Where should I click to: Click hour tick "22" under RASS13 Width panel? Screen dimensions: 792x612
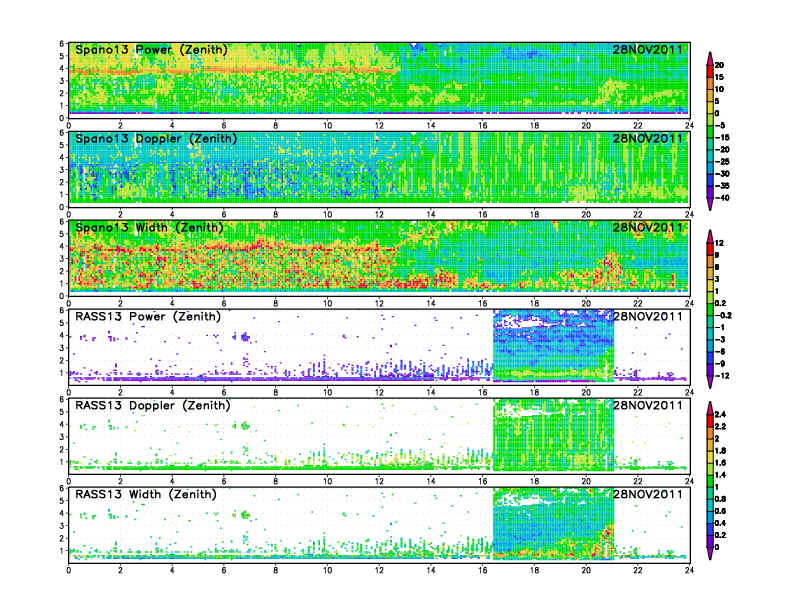(x=637, y=570)
